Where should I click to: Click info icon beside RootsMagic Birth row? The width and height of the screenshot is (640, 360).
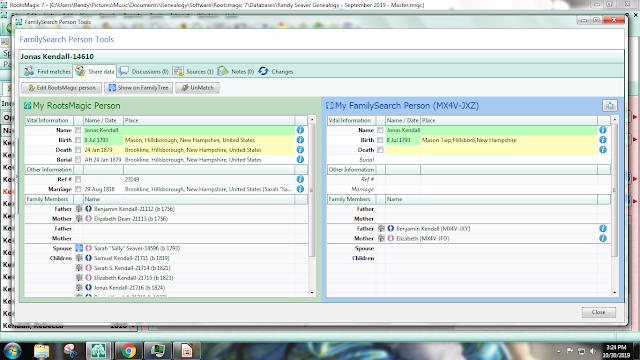300,140
